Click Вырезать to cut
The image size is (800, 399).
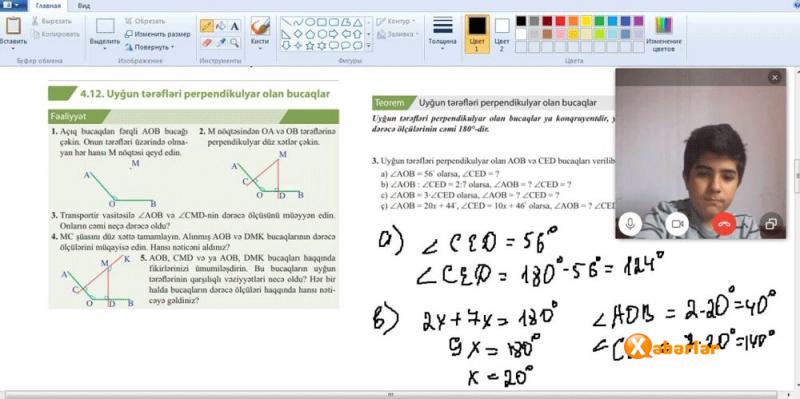point(52,21)
